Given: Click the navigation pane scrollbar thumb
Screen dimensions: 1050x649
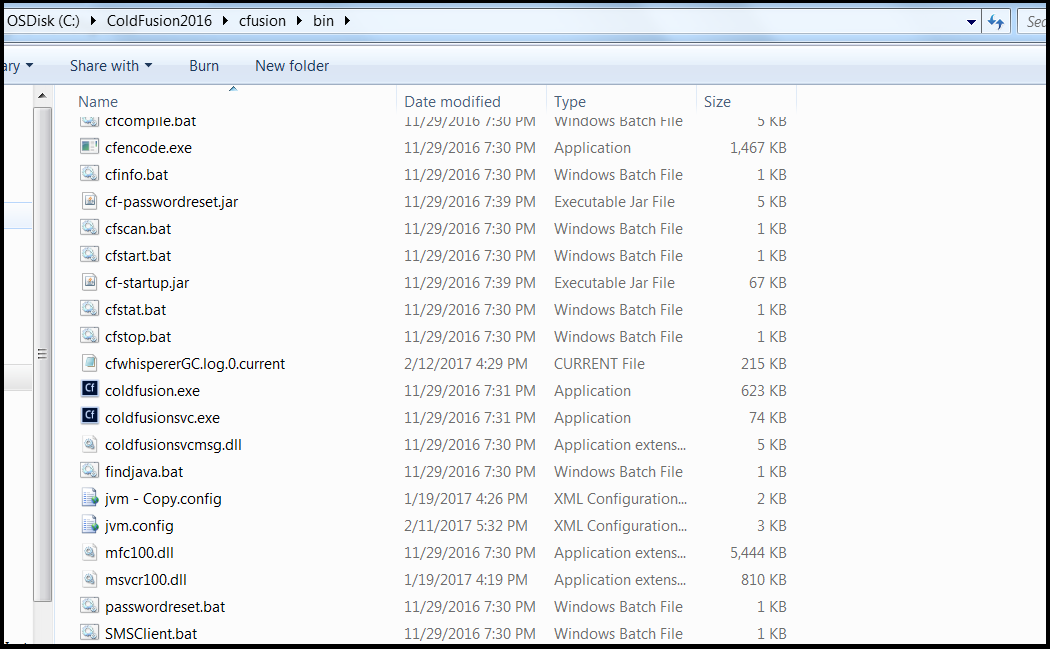Looking at the screenshot, I should [x=42, y=354].
